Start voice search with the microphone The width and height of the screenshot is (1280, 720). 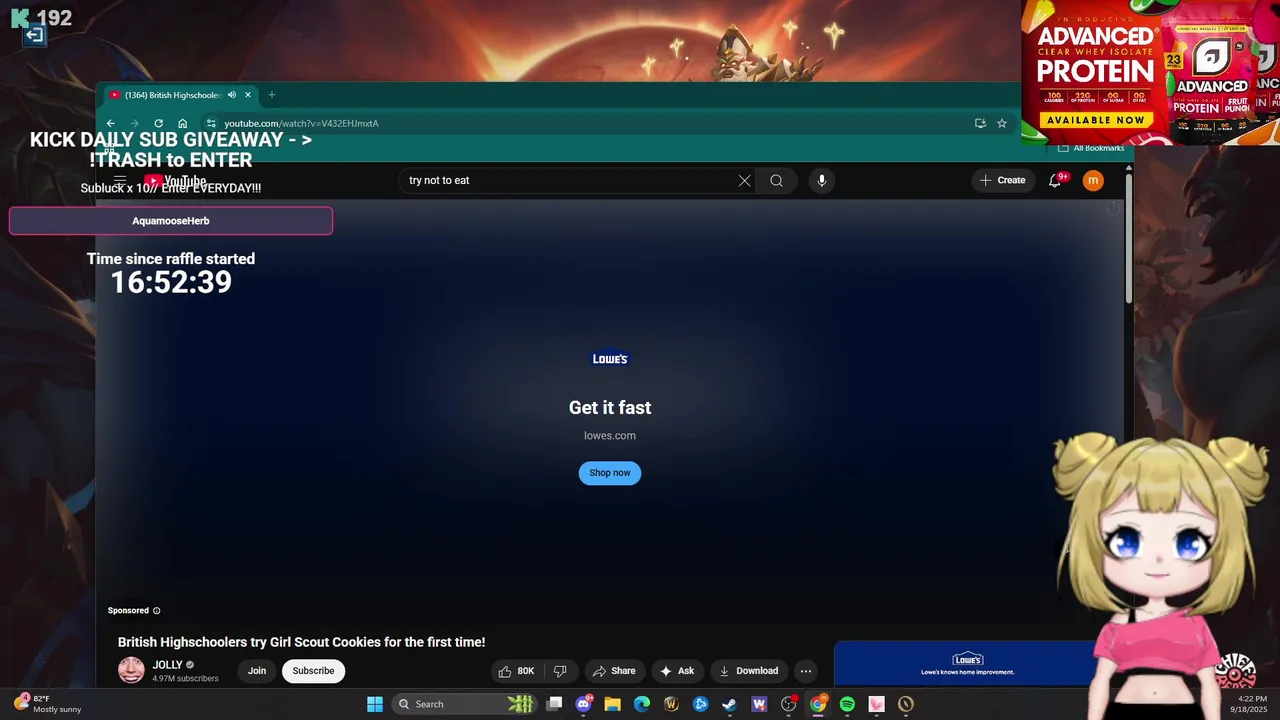822,180
